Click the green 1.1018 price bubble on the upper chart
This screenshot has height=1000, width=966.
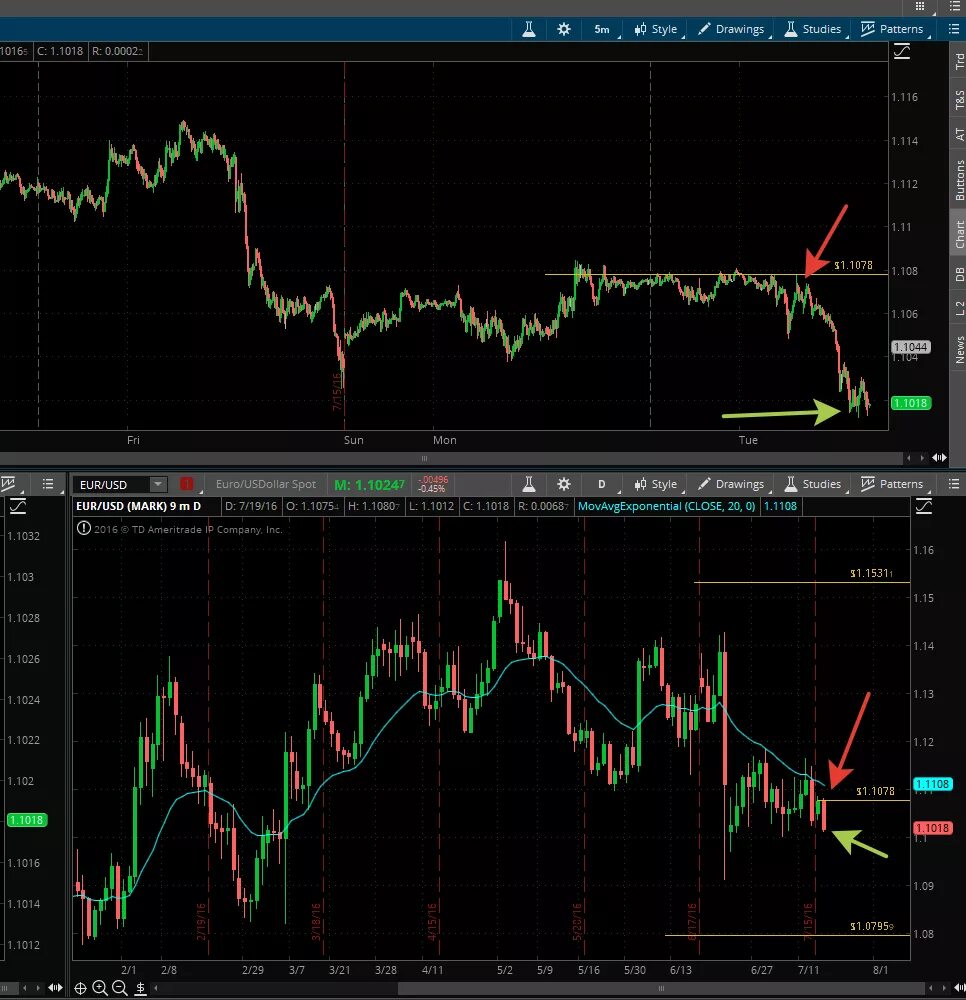(911, 403)
